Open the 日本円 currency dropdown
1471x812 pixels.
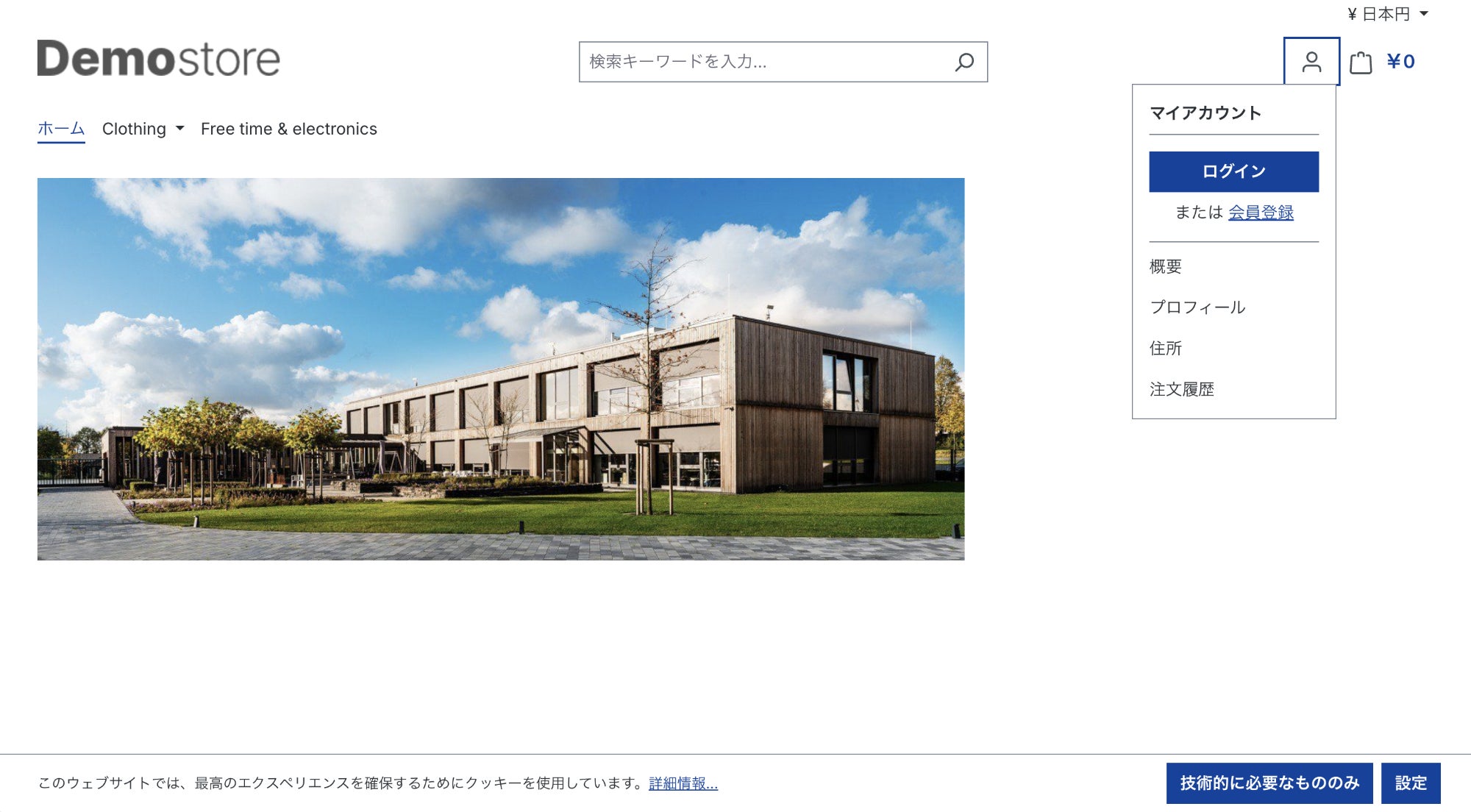tap(1387, 14)
